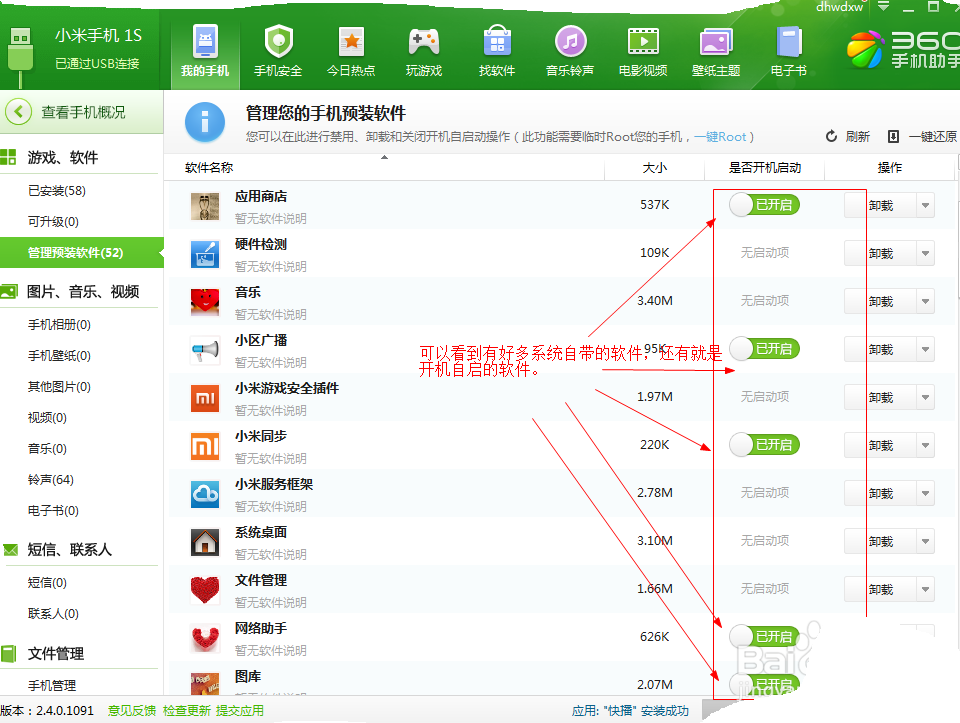Click the refresh icon next to 刷新
Image resolution: width=960 pixels, height=723 pixels.
(x=831, y=136)
